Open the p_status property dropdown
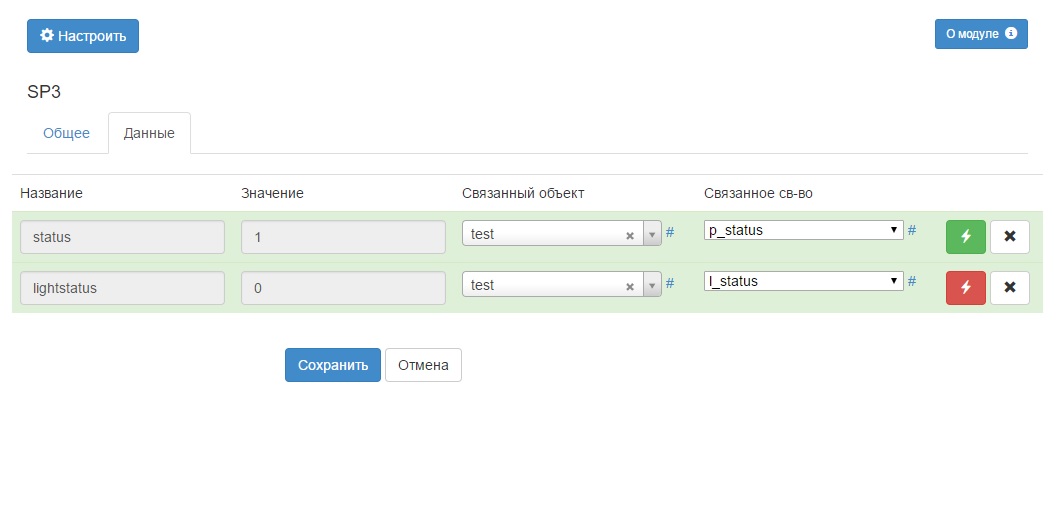 (x=803, y=230)
